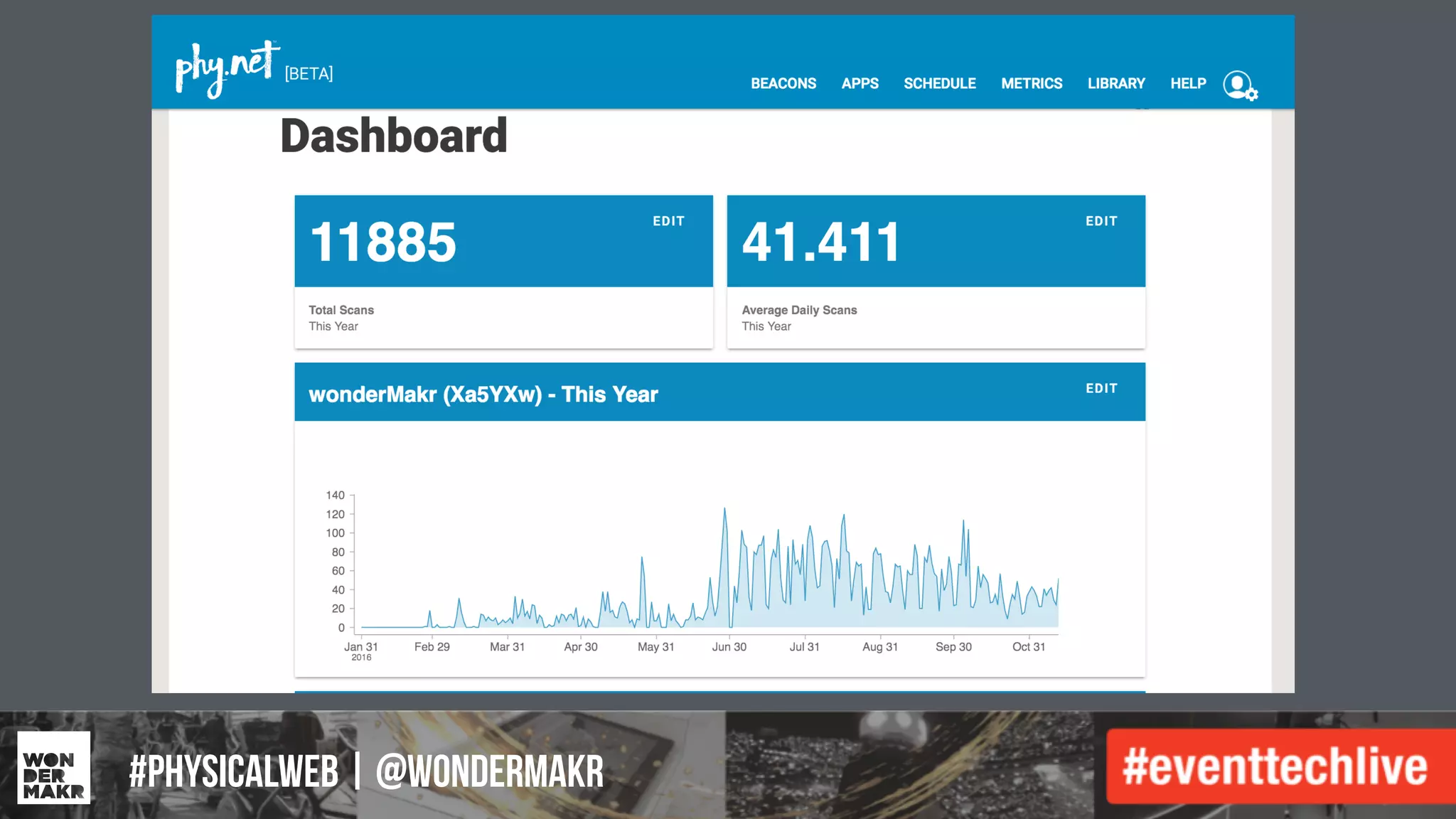The width and height of the screenshot is (1456, 819).
Task: Open the user account settings icon
Action: [1239, 85]
